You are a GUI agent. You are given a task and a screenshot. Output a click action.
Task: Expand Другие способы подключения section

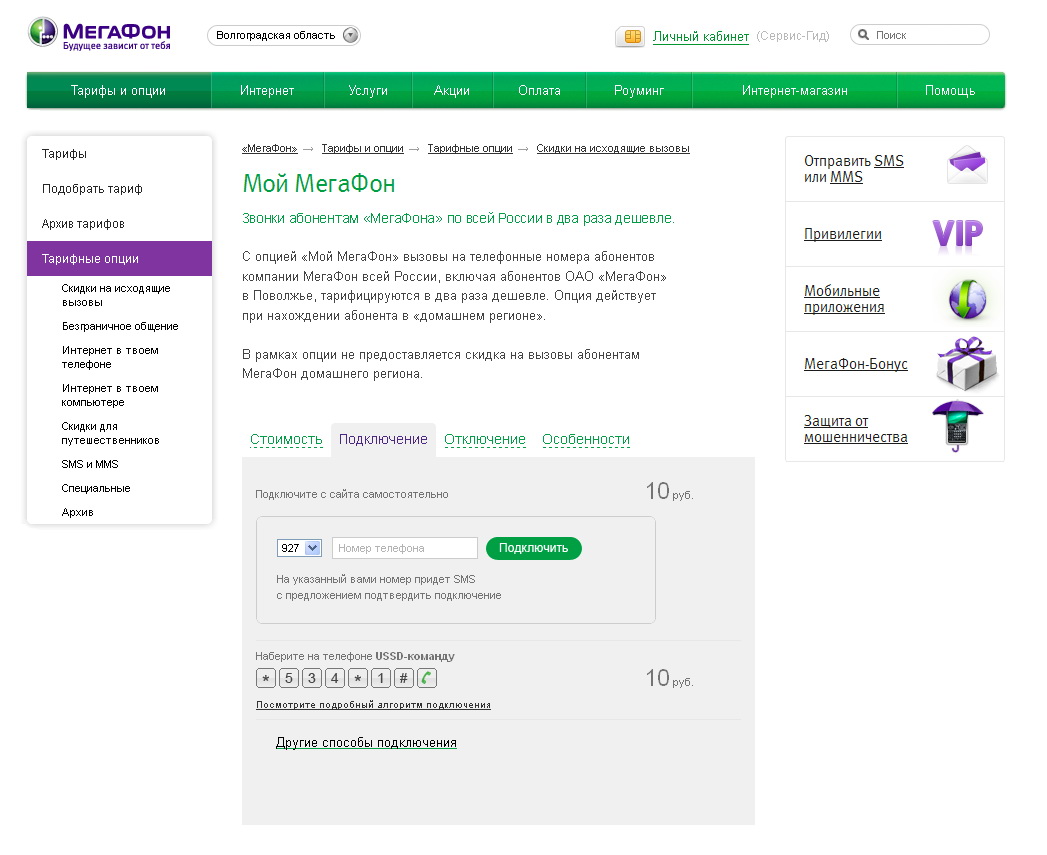click(366, 743)
